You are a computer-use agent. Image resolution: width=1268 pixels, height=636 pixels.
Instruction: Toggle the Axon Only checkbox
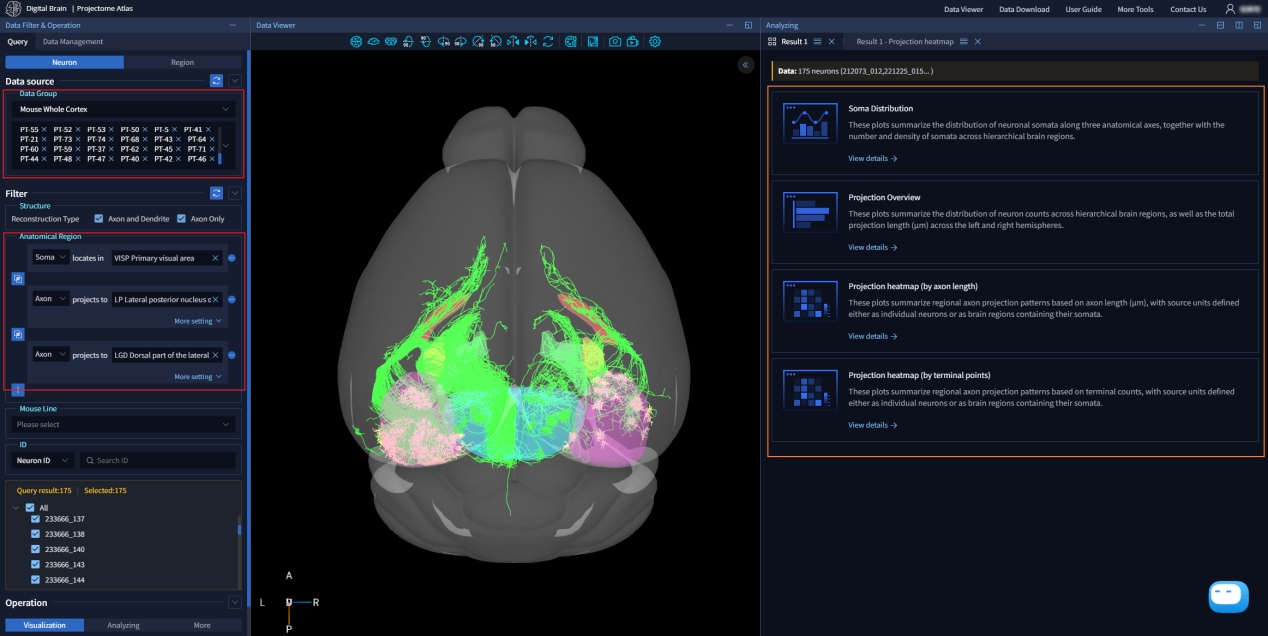(x=181, y=218)
